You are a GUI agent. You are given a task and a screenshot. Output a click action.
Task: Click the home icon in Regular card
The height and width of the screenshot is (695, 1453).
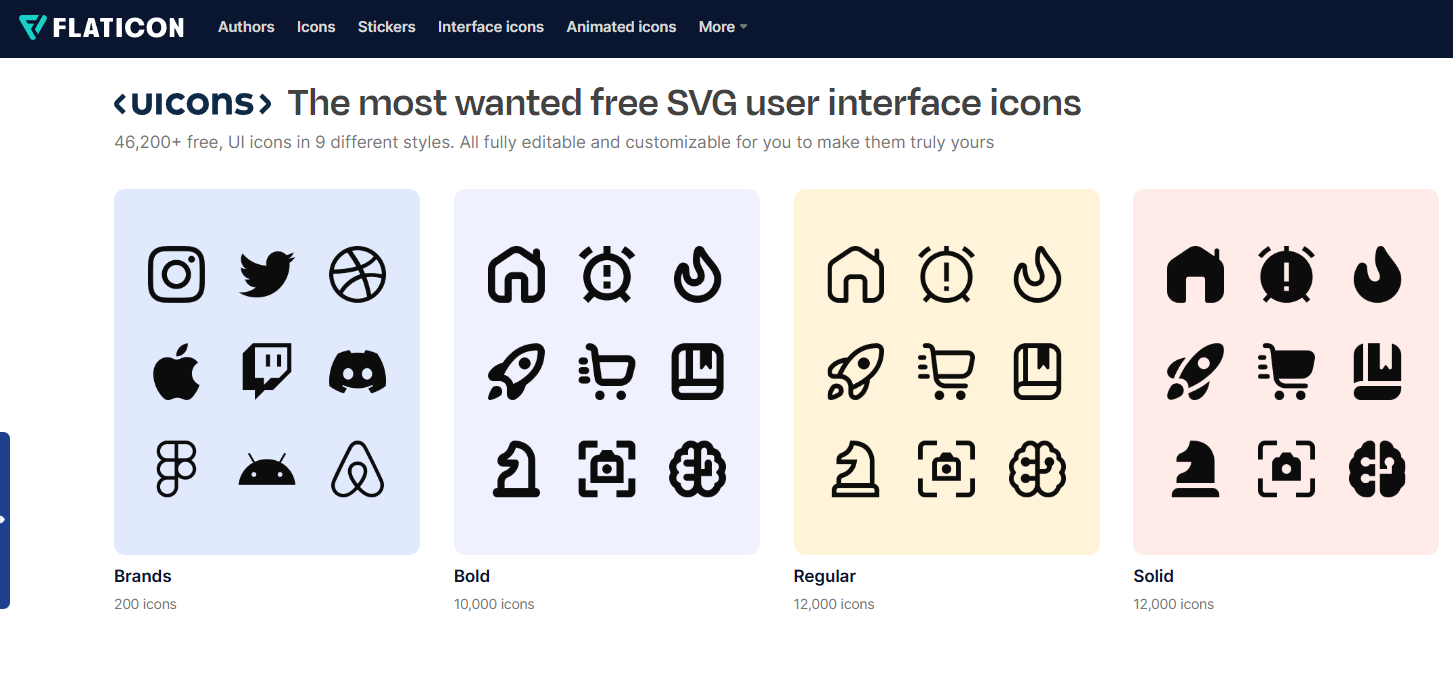tap(856, 274)
